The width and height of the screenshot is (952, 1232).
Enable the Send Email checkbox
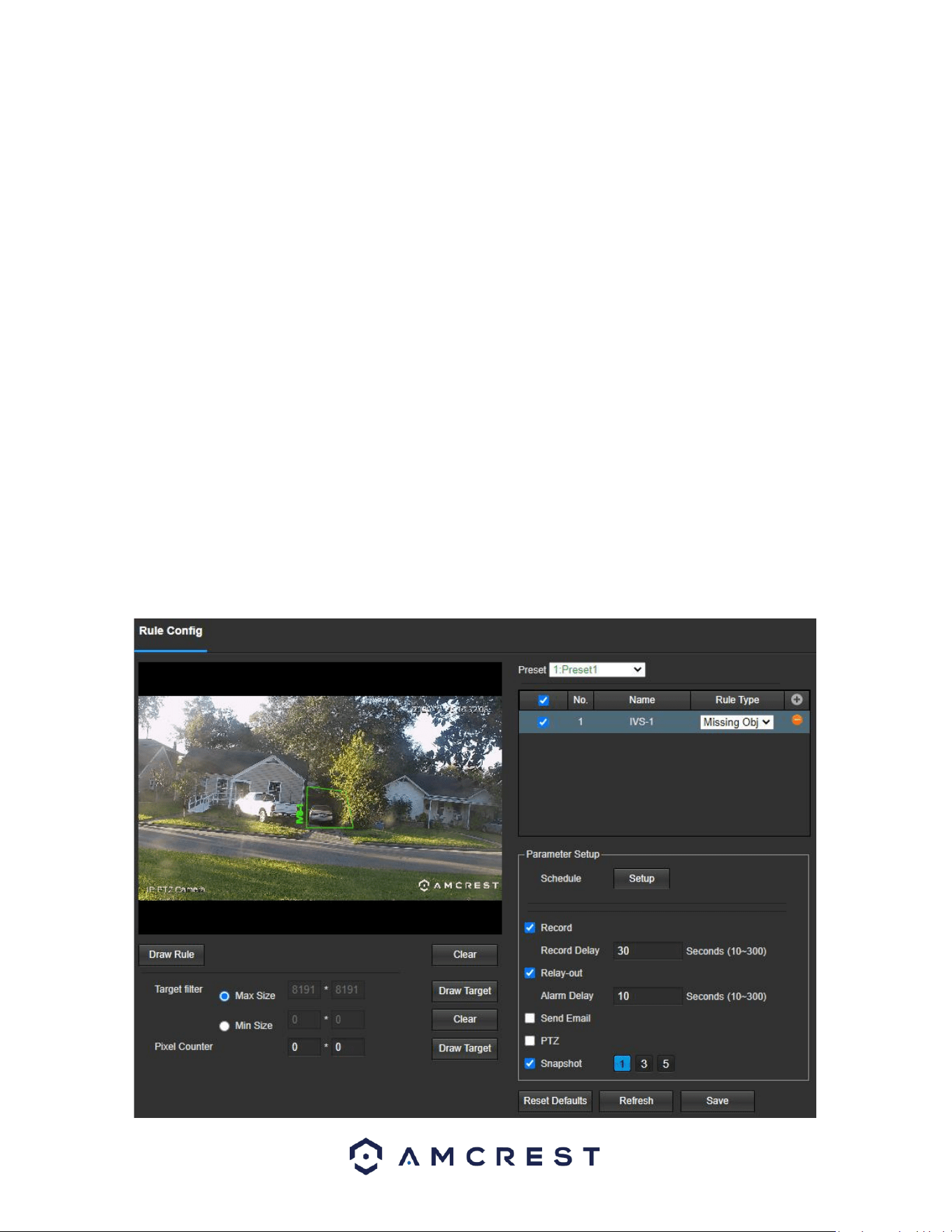pyautogui.click(x=530, y=1019)
